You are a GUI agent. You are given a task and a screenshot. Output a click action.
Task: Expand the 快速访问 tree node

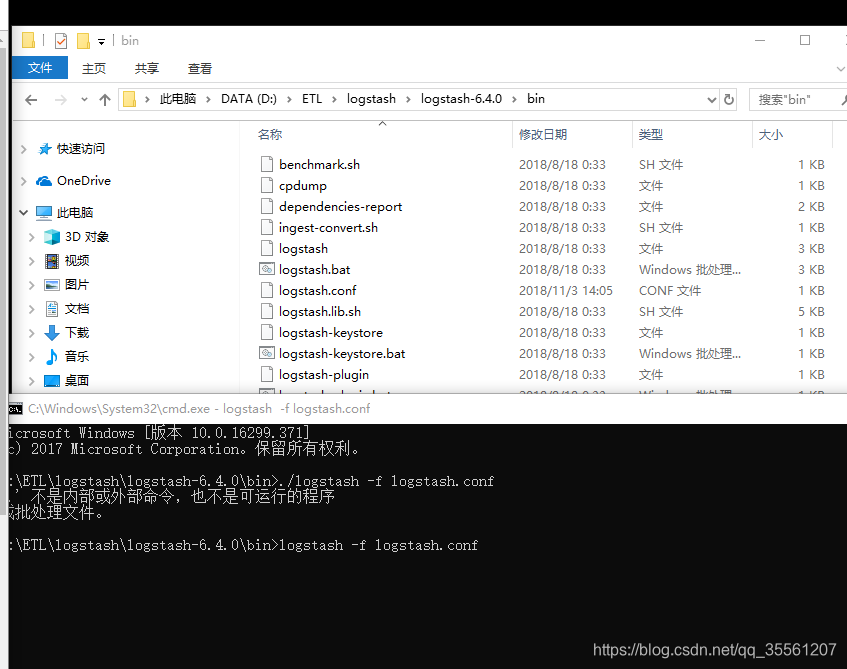pos(23,149)
